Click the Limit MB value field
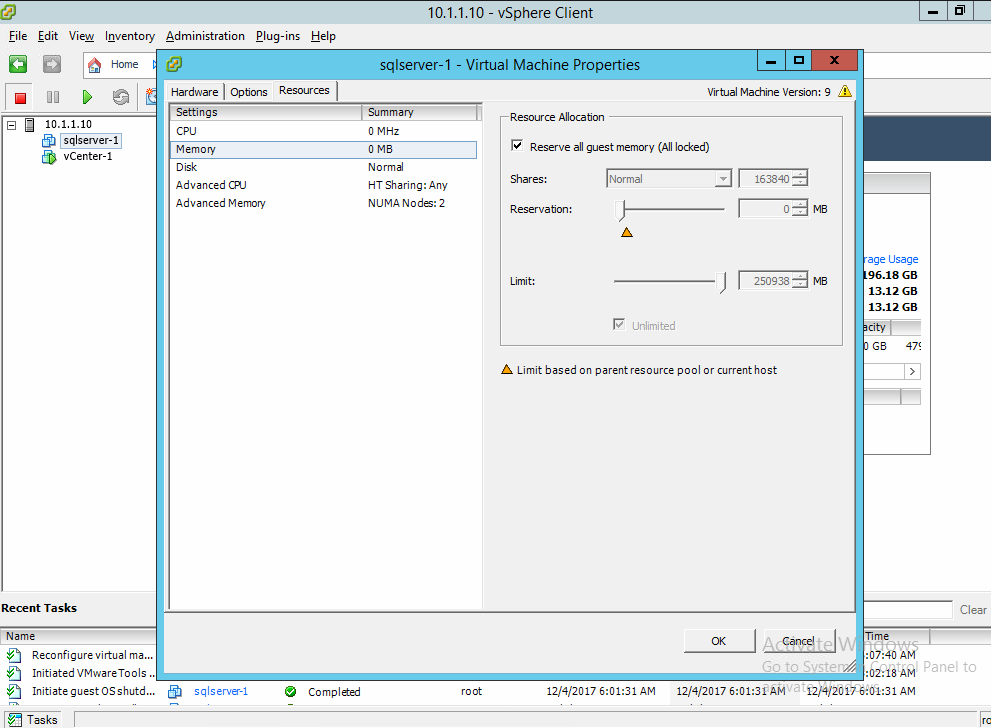The width and height of the screenshot is (991, 728). click(x=765, y=281)
